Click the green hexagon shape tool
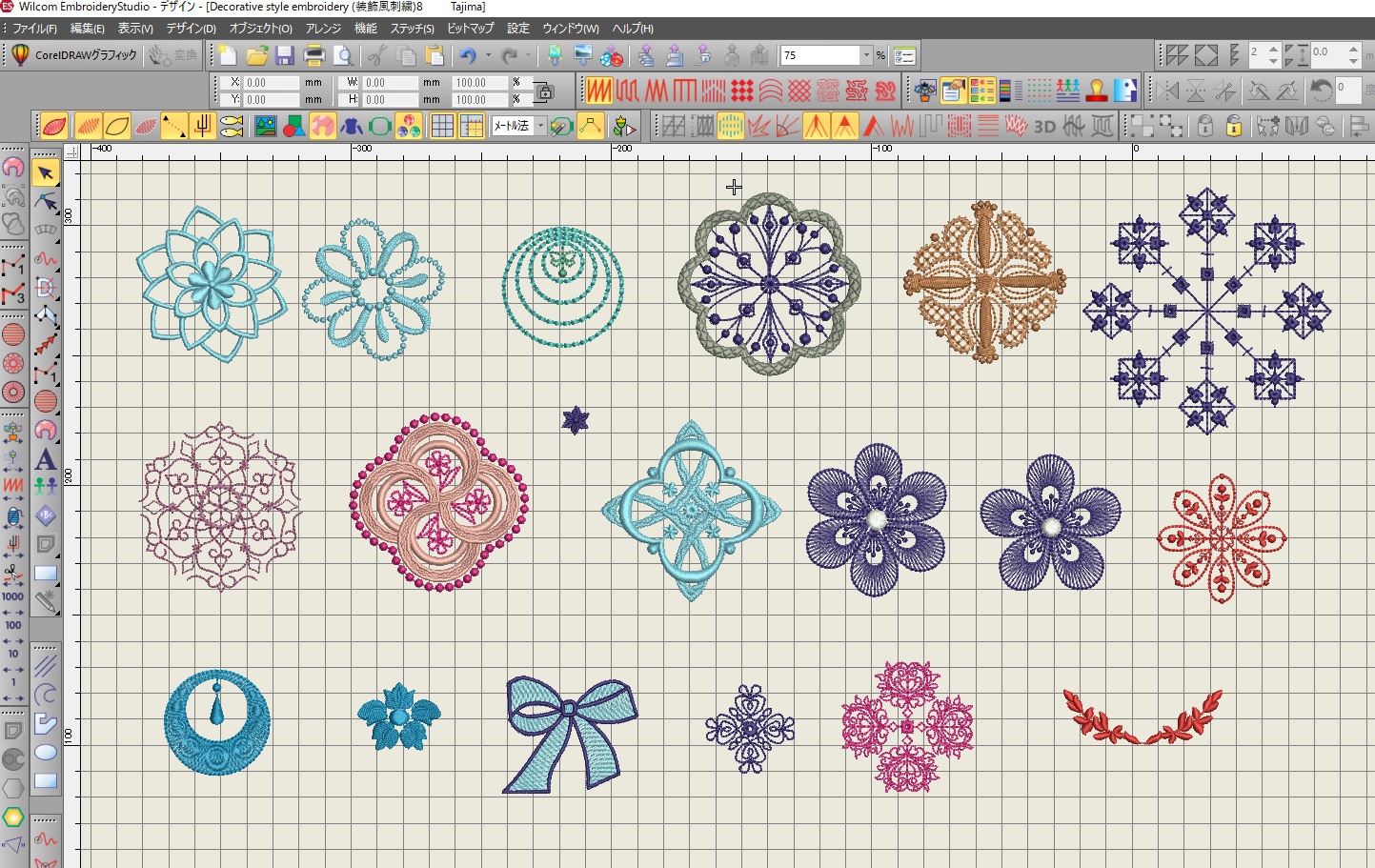The height and width of the screenshot is (868, 1375). 13,817
